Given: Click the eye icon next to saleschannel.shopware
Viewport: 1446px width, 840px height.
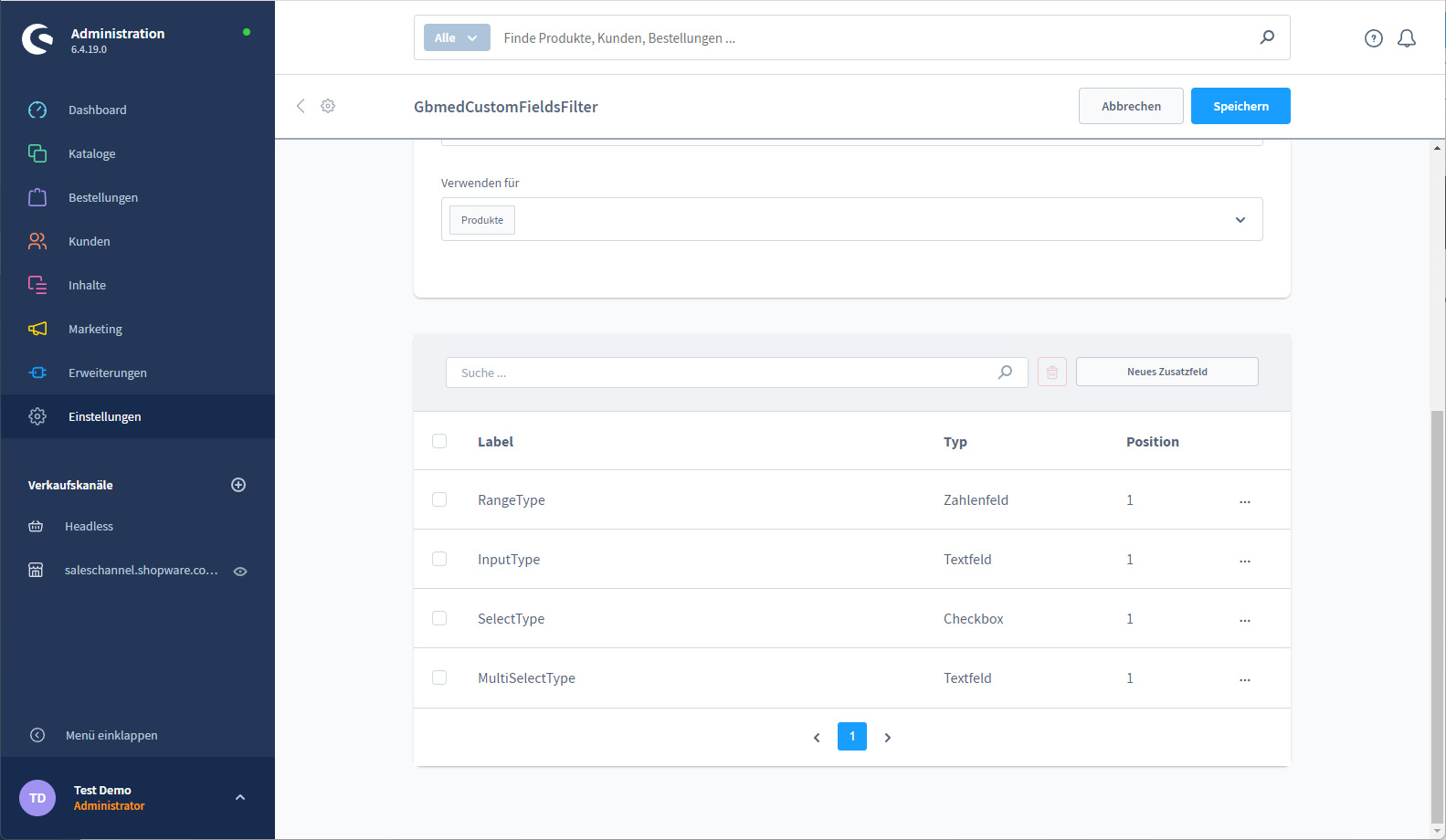Looking at the screenshot, I should (240, 572).
